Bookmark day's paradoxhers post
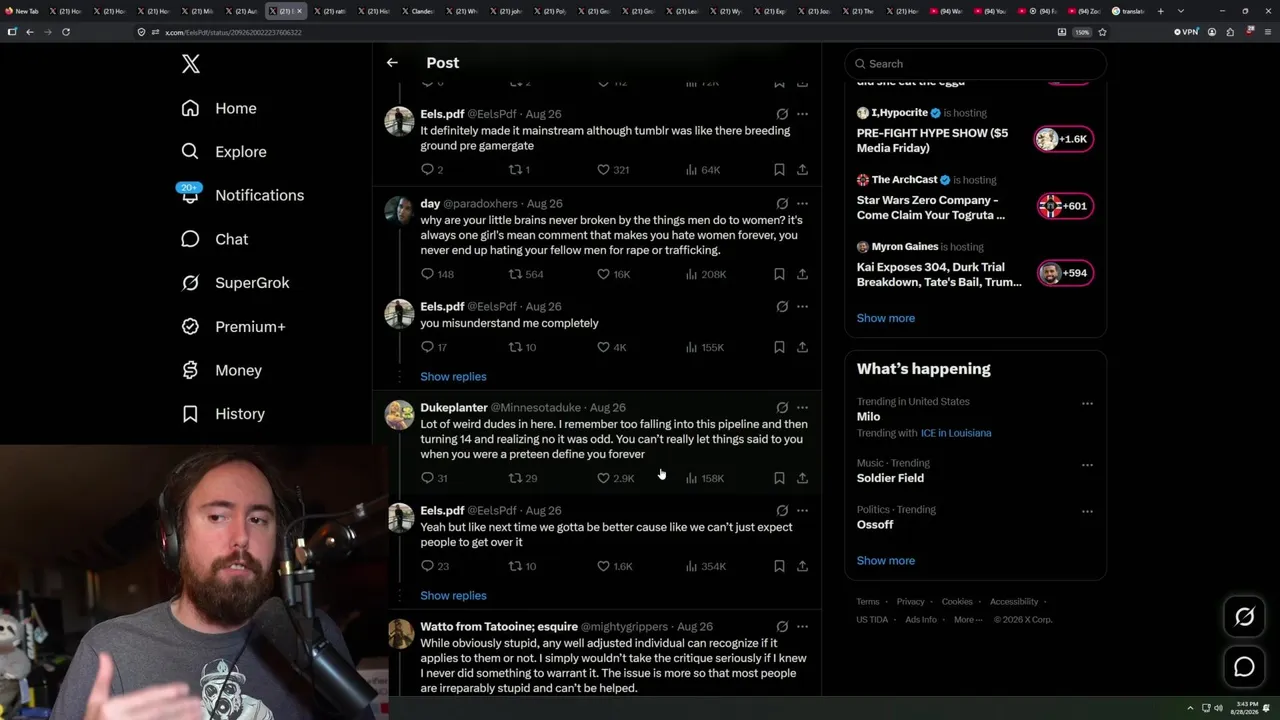Viewport: 1280px width, 720px height. (779, 274)
